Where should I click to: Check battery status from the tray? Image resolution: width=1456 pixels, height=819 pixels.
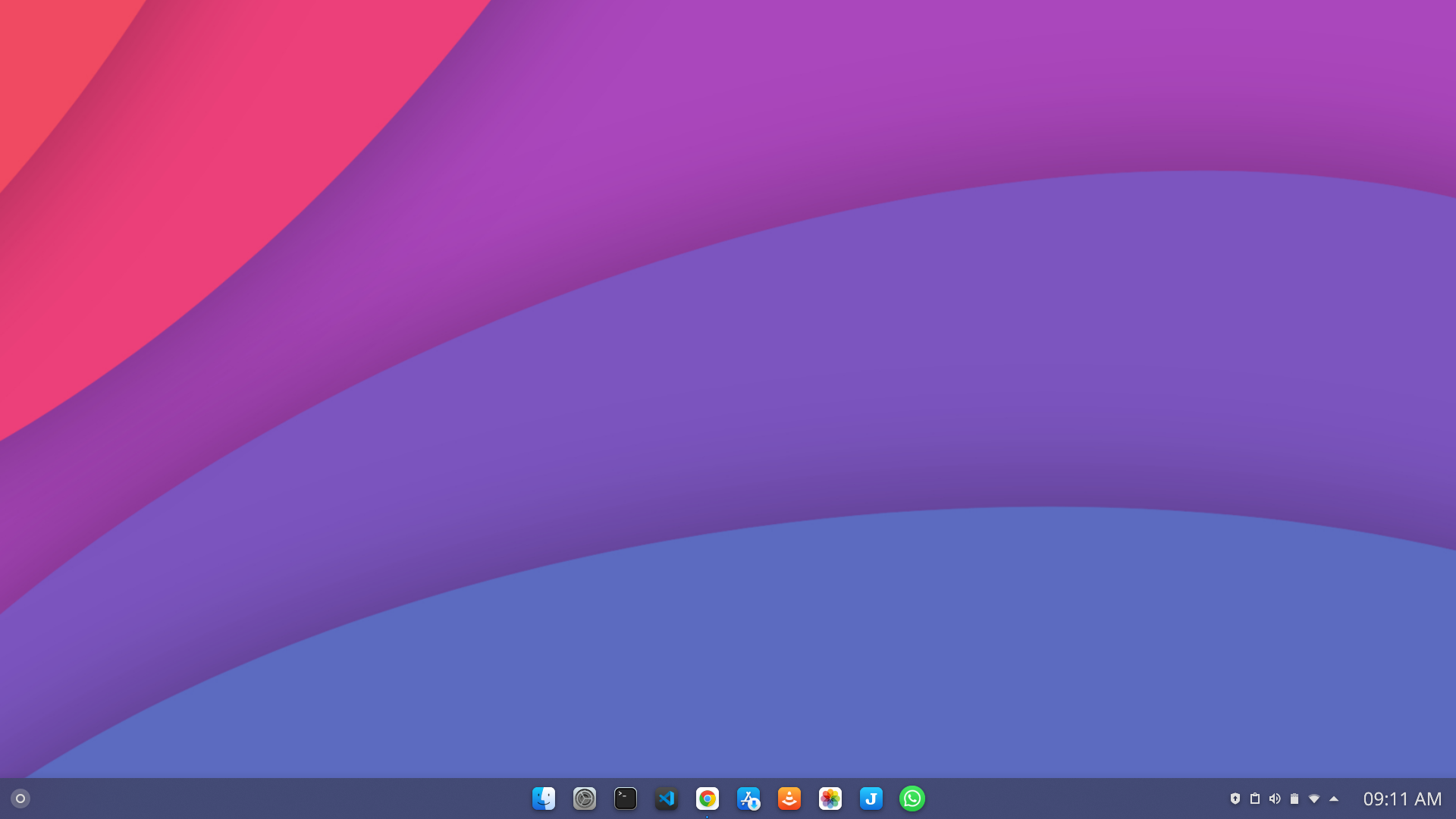(1294, 798)
